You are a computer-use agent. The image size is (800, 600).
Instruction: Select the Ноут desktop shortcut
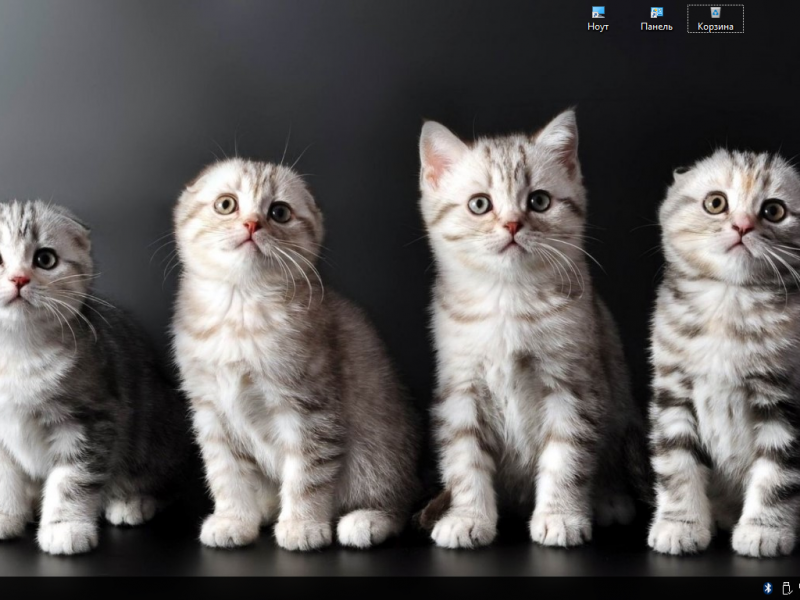click(x=597, y=18)
